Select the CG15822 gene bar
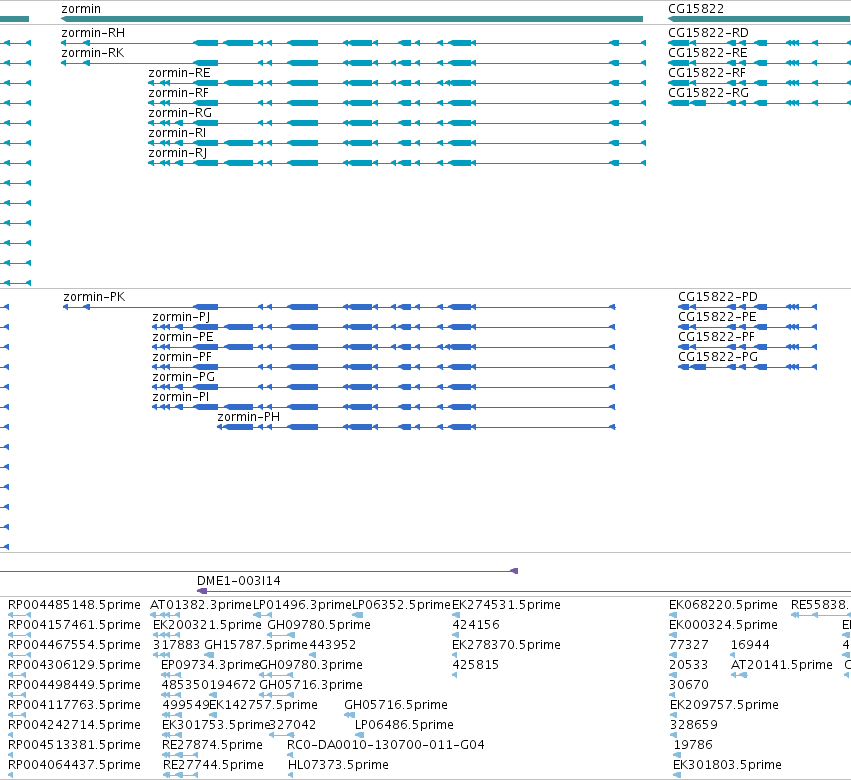Viewport: 851px width, 780px height. coord(759,19)
